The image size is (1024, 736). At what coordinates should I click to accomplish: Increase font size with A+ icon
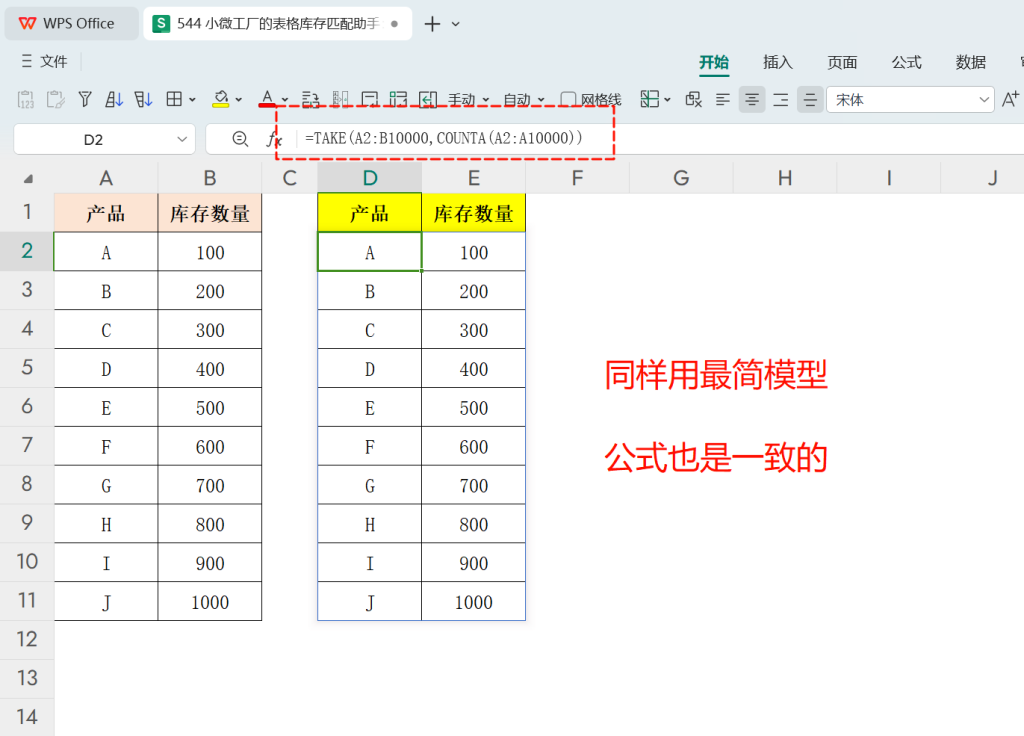coord(1010,99)
